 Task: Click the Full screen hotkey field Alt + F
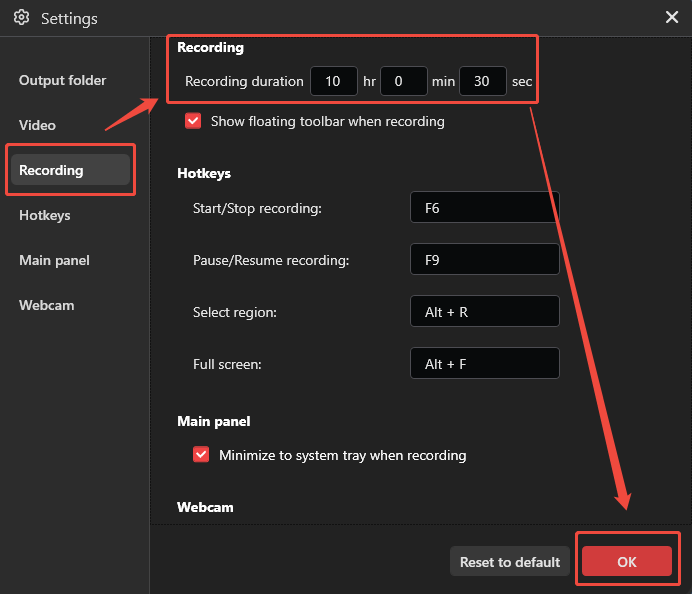pyautogui.click(x=485, y=364)
